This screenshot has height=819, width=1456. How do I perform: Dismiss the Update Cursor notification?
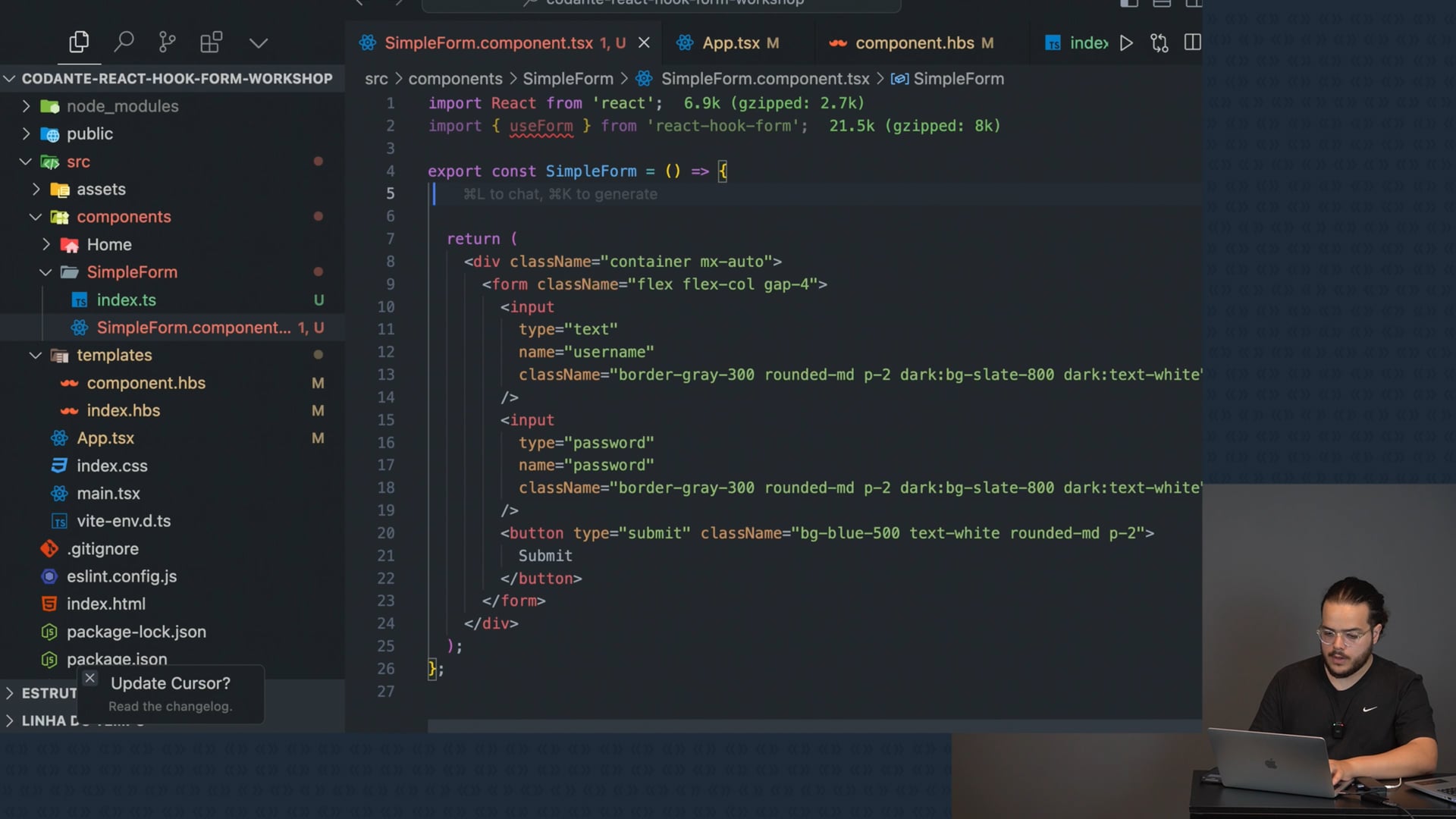pyautogui.click(x=90, y=678)
